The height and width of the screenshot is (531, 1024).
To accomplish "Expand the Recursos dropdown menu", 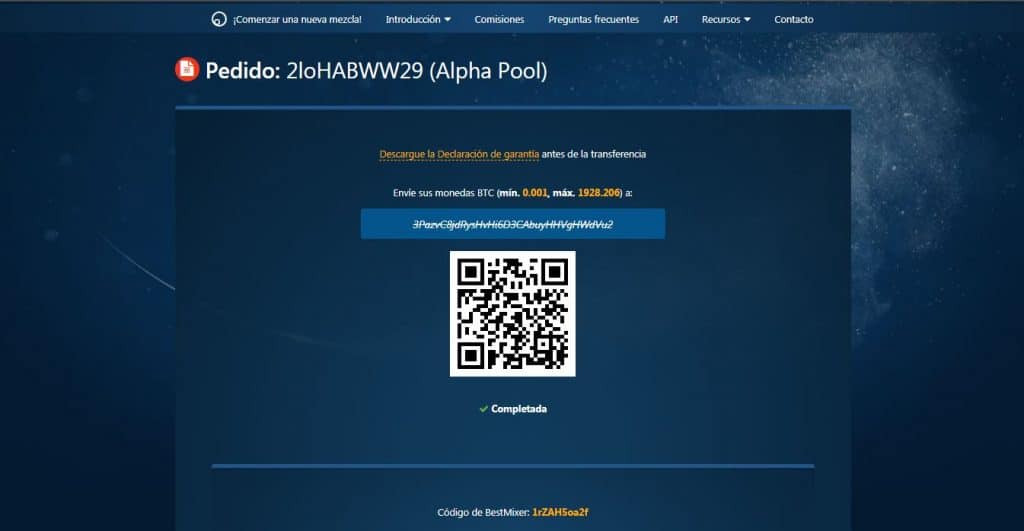I will point(726,20).
